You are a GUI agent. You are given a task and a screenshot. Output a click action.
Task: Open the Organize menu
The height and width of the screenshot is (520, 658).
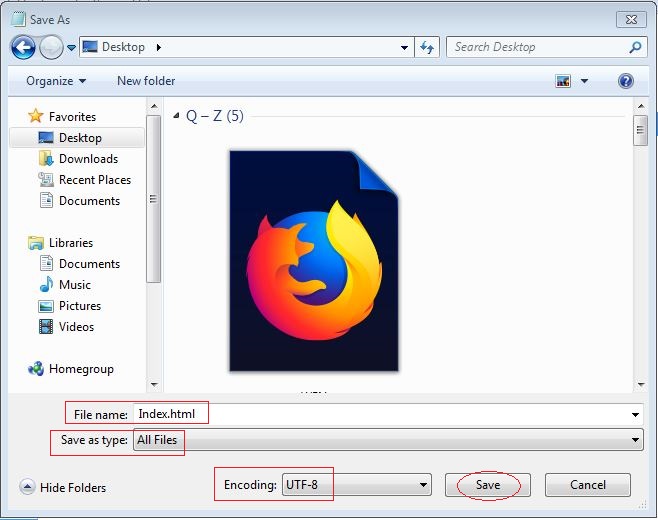coord(56,81)
